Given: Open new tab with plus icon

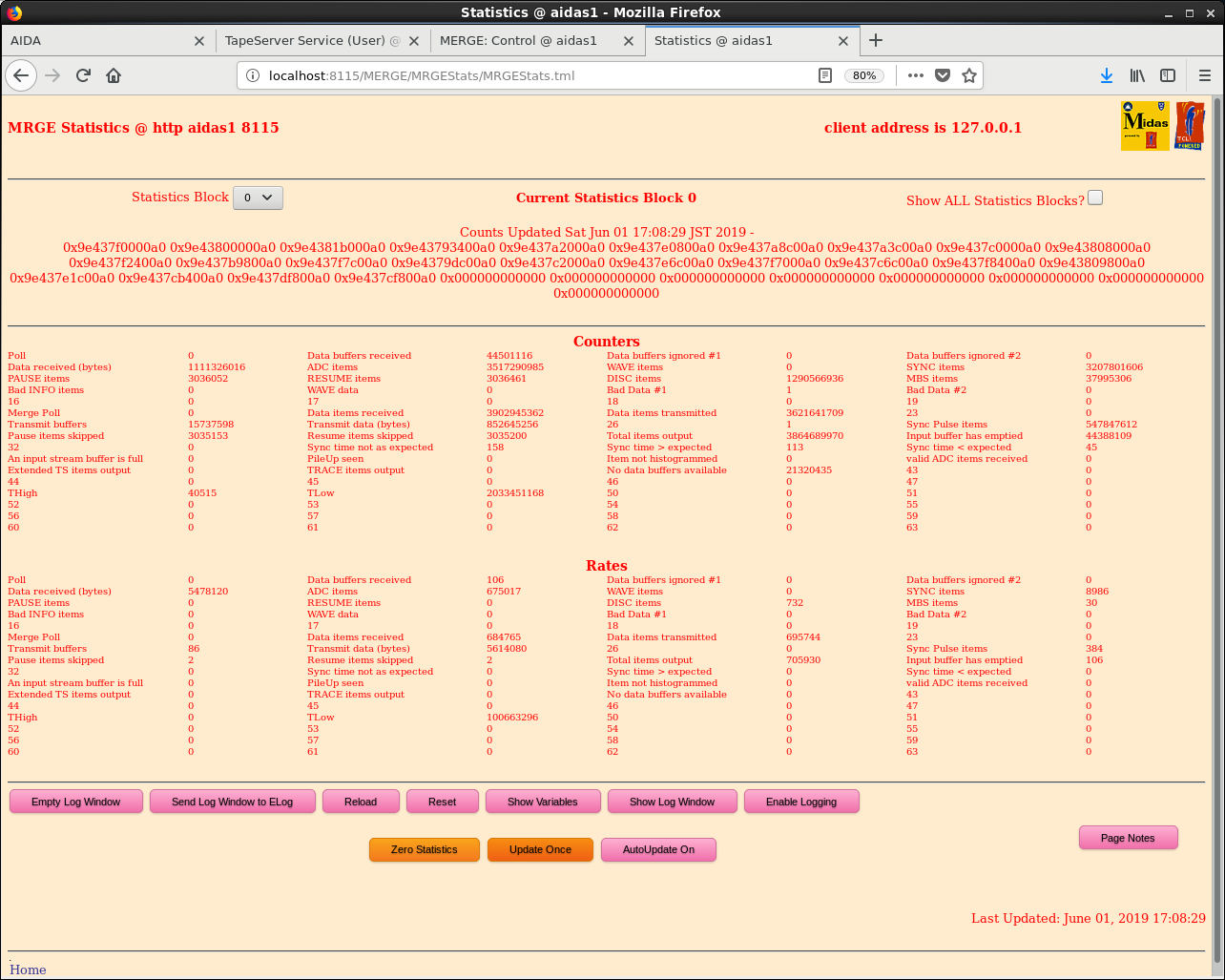Looking at the screenshot, I should point(876,40).
